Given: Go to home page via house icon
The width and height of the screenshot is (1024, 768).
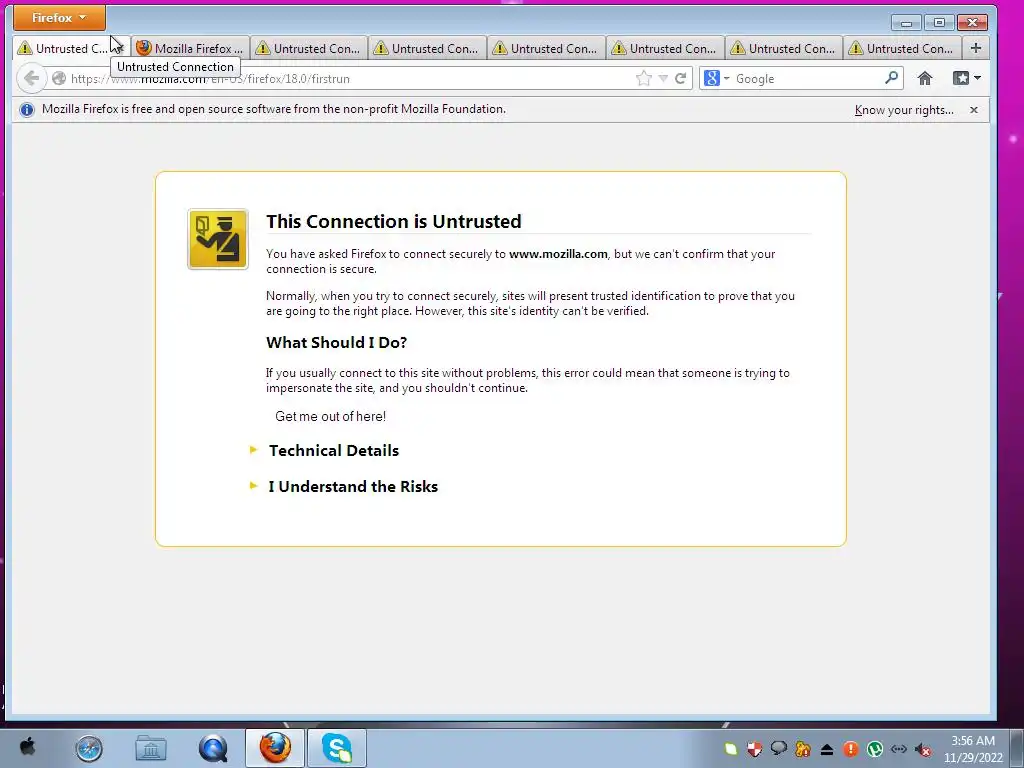Looking at the screenshot, I should 925,78.
